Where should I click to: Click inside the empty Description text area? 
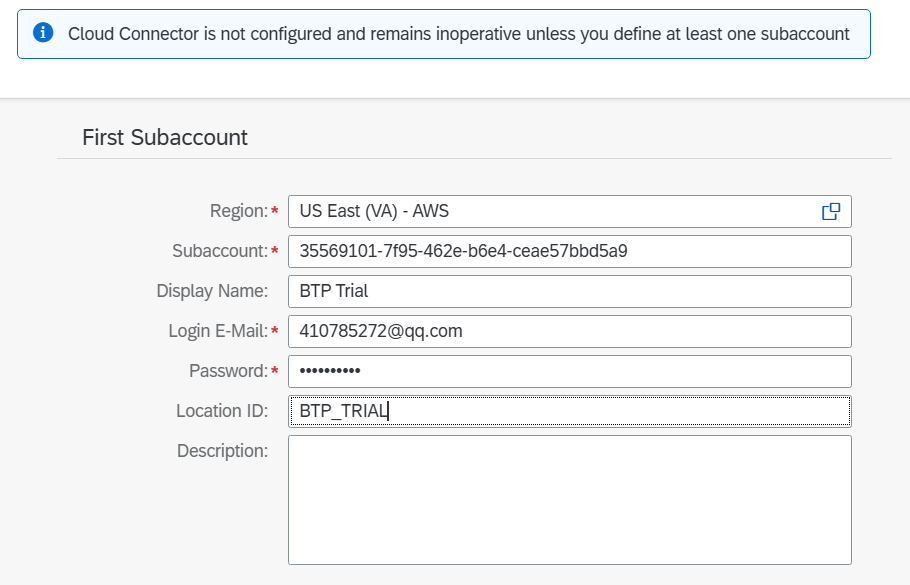pyautogui.click(x=569, y=500)
